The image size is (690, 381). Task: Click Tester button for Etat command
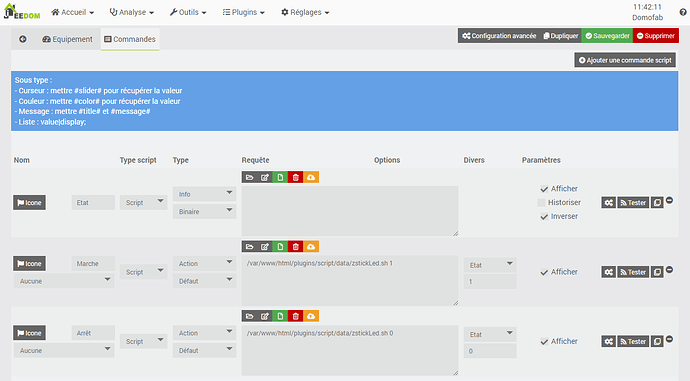coord(633,203)
